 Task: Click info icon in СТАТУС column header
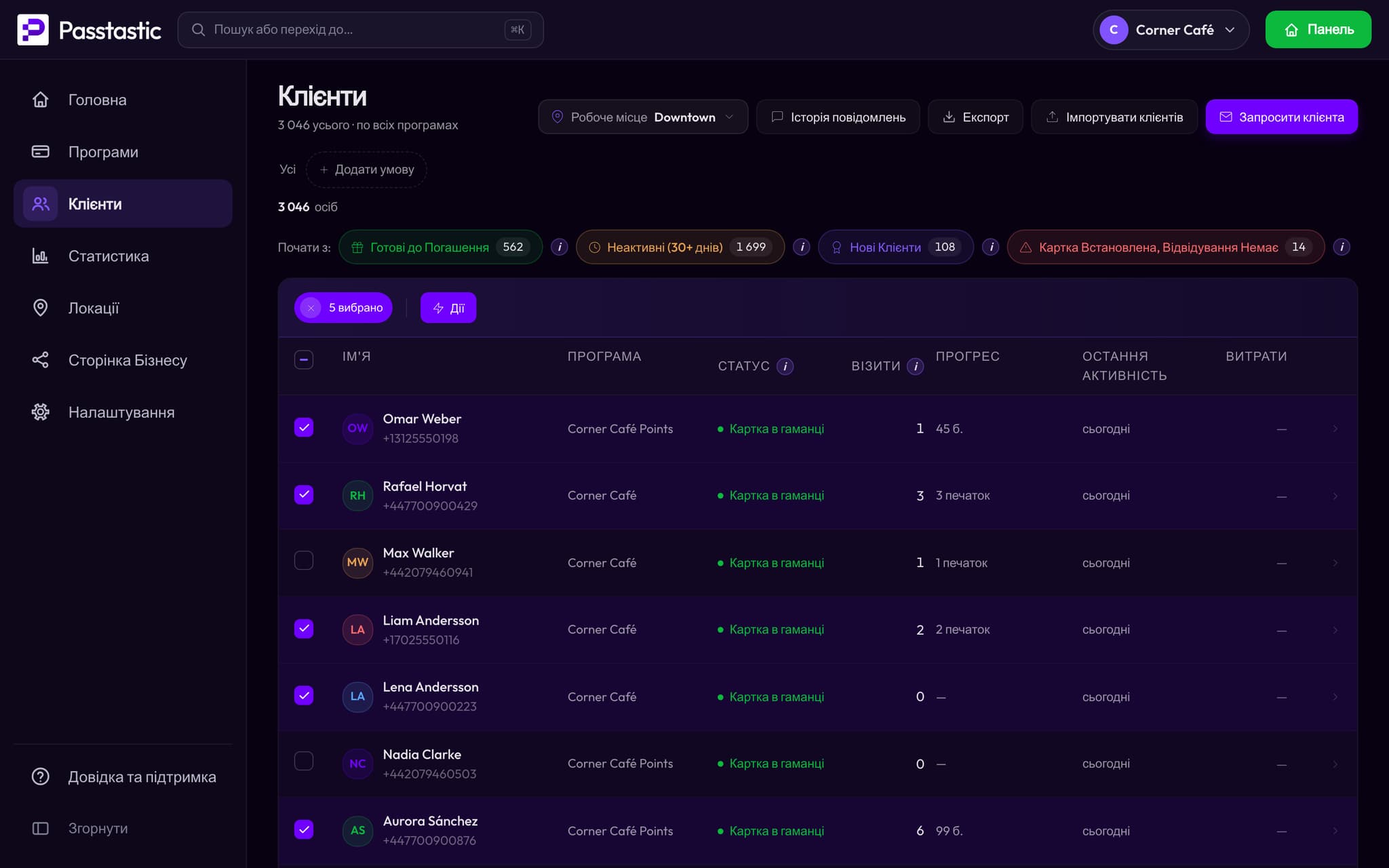pyautogui.click(x=785, y=366)
